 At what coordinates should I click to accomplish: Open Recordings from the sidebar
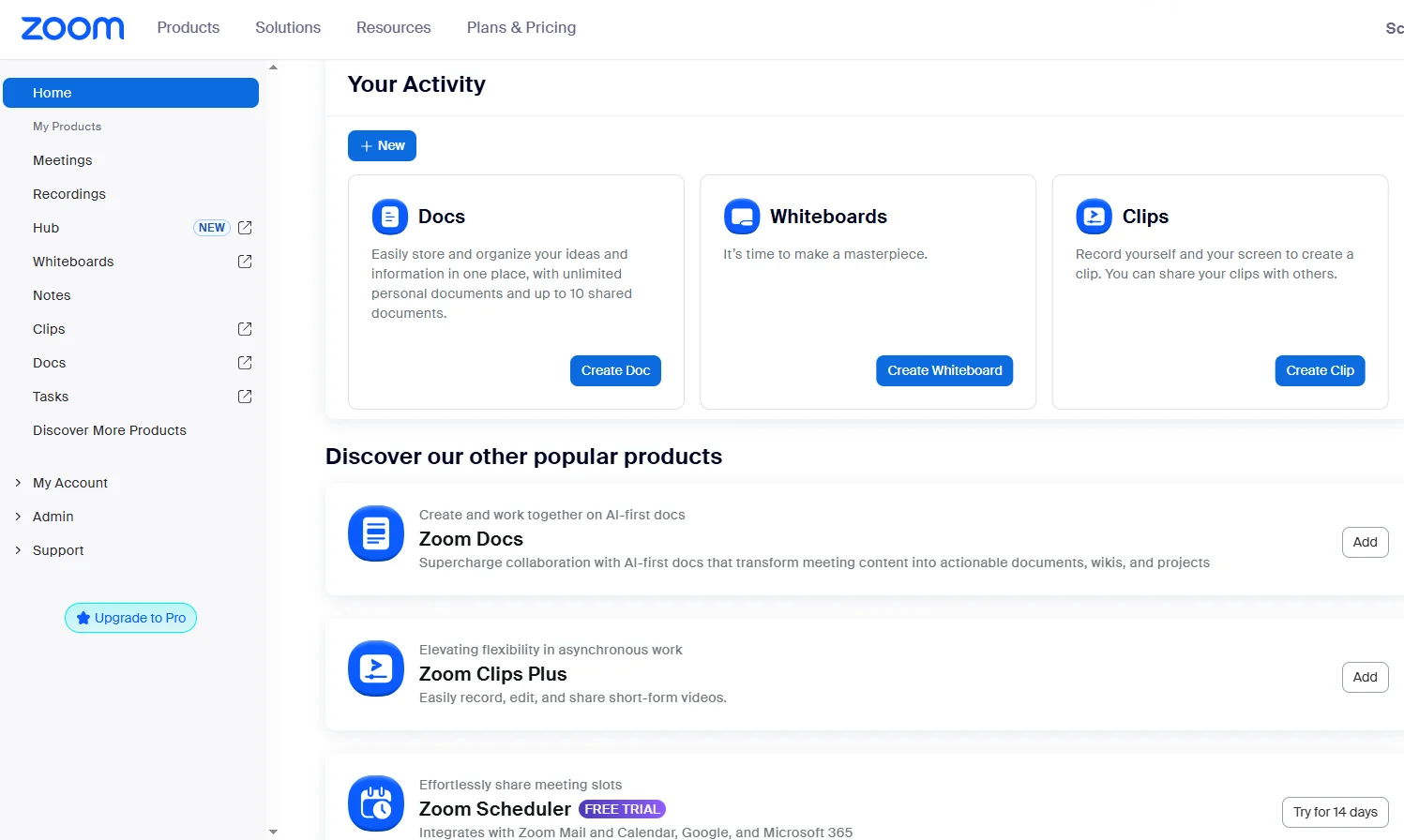pos(69,193)
